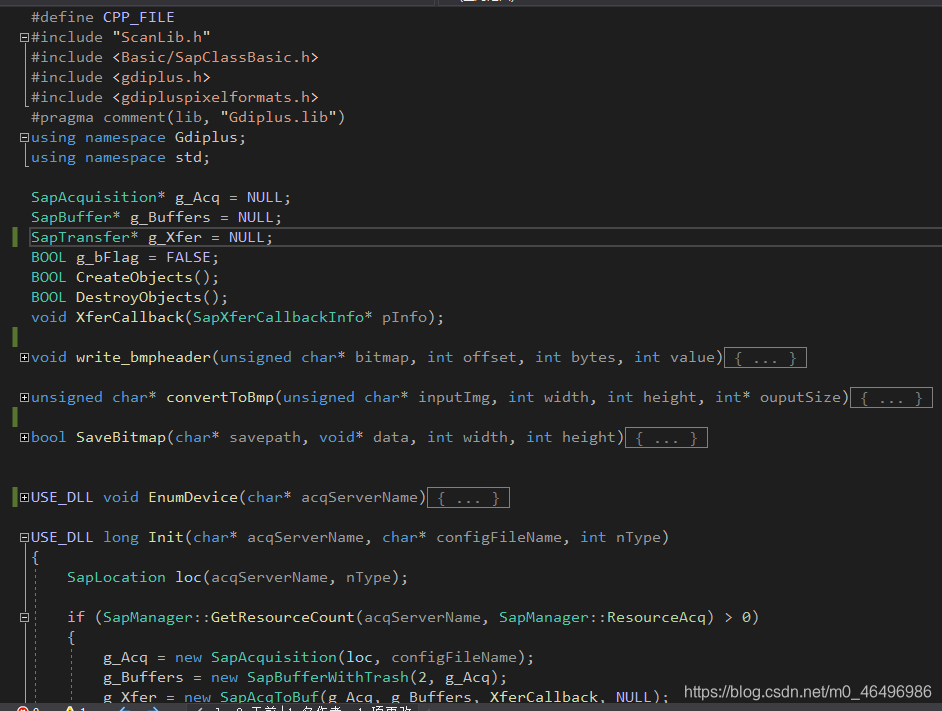Click the SapLocation type name
The image size is (942, 711).
116,578
